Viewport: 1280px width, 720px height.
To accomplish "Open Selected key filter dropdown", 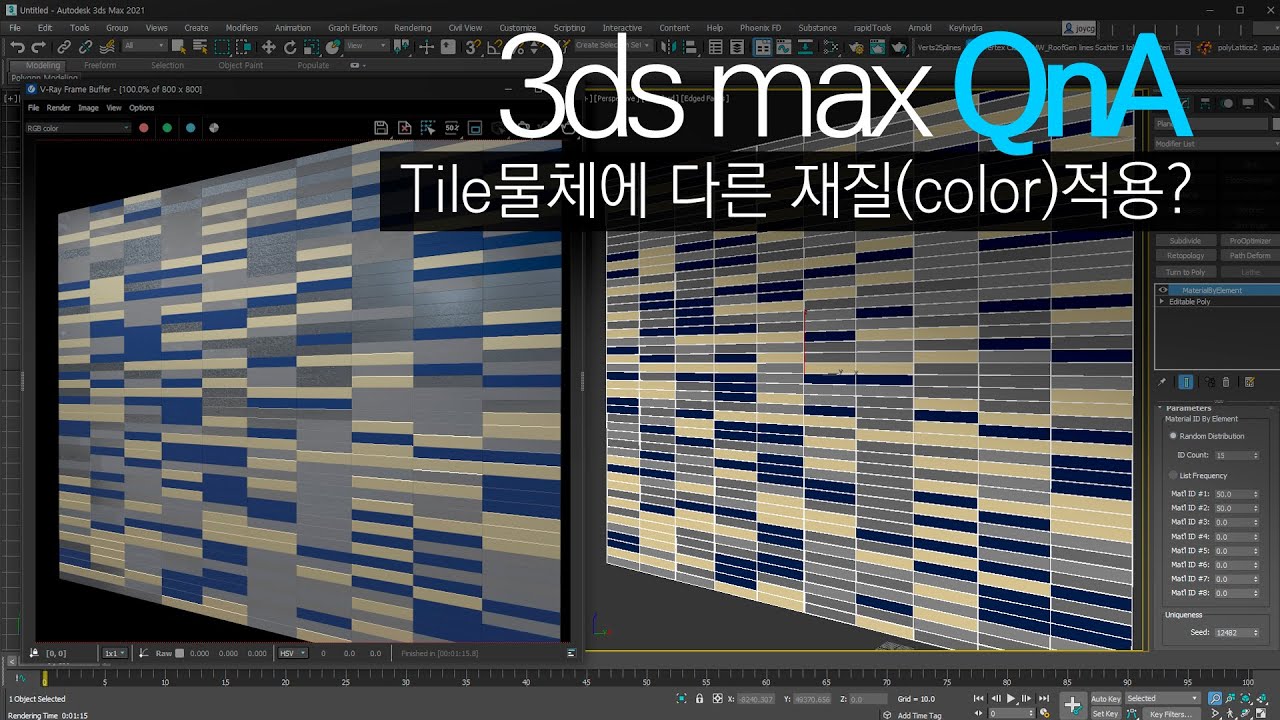I will point(1162,698).
